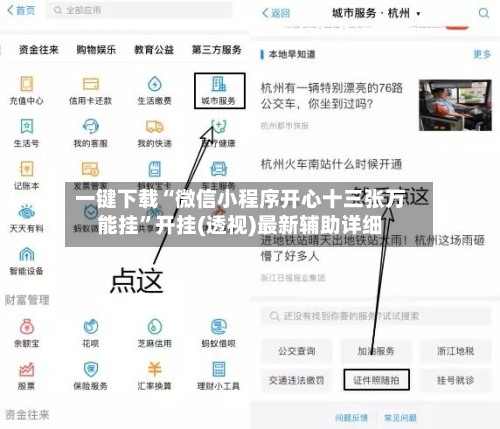The width and height of the screenshot is (500, 429).
Task: Focus the 还没有找到你要的服务 search box
Action: tap(376, 316)
